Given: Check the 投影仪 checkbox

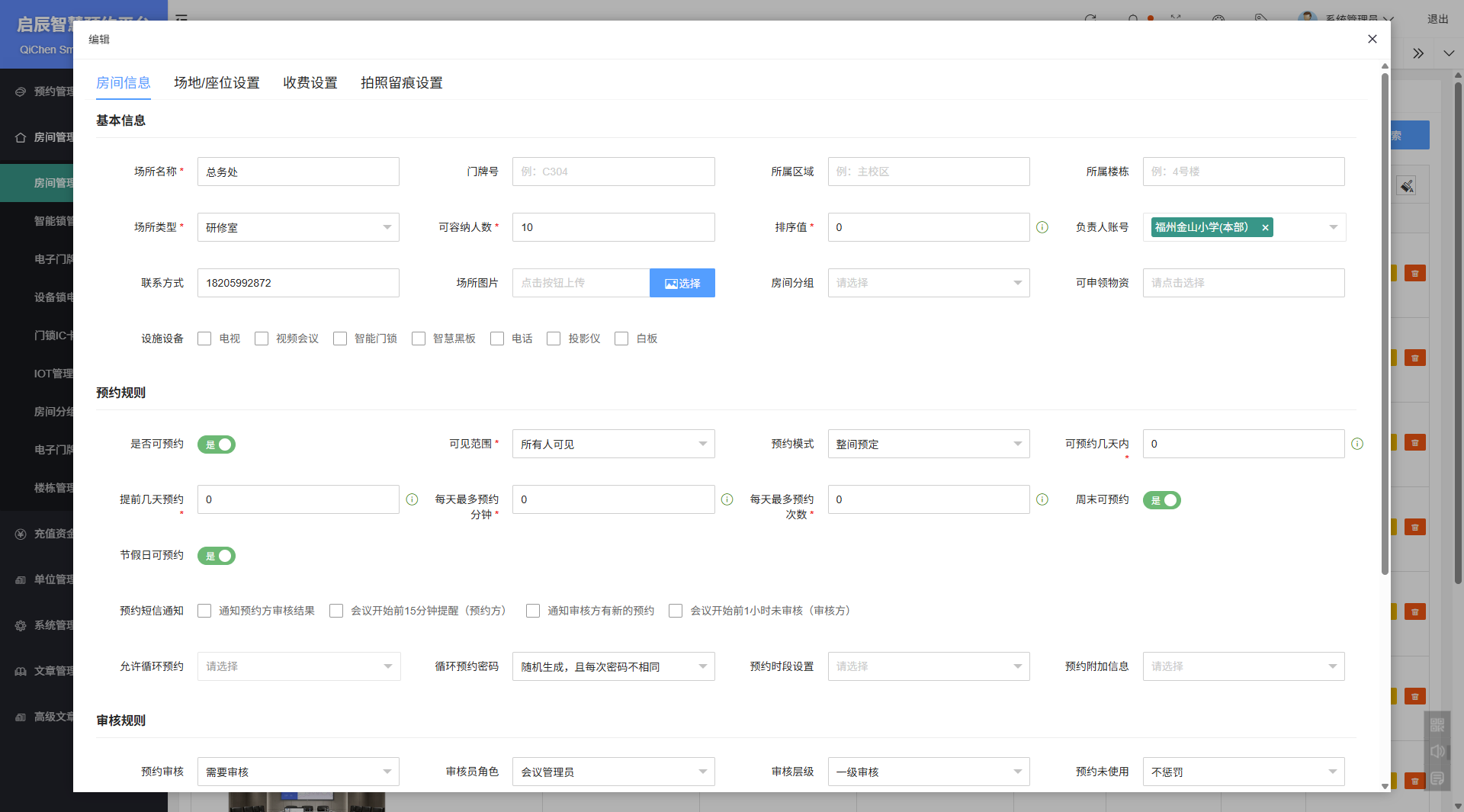Looking at the screenshot, I should (x=554, y=339).
